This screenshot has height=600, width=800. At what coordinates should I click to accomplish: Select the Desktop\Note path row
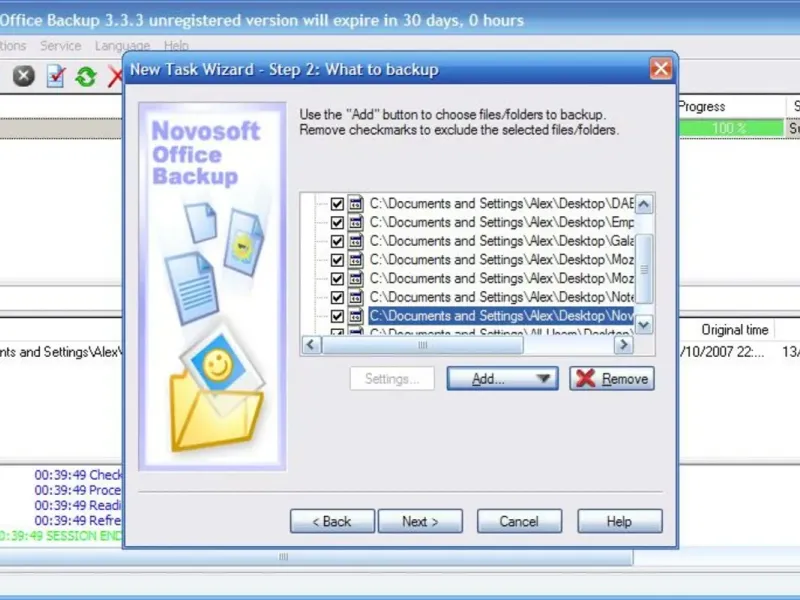501,297
